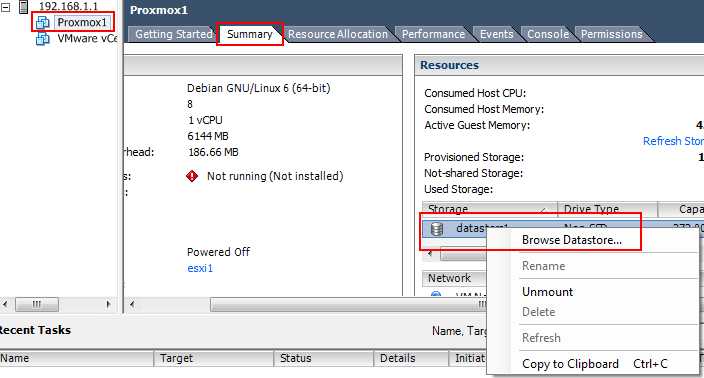
Task: Sort Recent Tasks by Target column
Action: [214, 358]
